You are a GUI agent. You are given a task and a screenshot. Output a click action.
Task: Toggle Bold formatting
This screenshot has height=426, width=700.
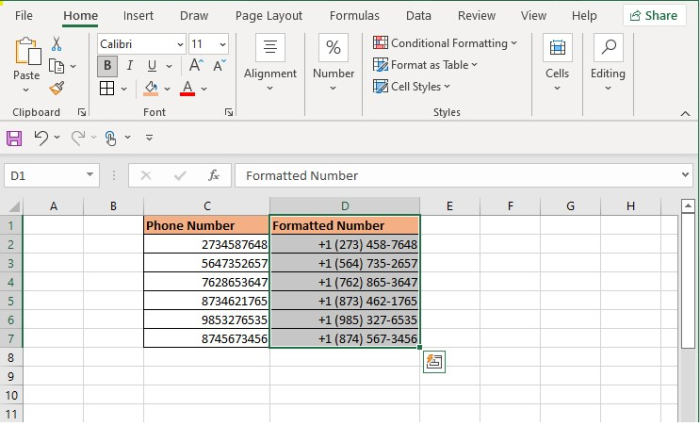pyautogui.click(x=107, y=66)
